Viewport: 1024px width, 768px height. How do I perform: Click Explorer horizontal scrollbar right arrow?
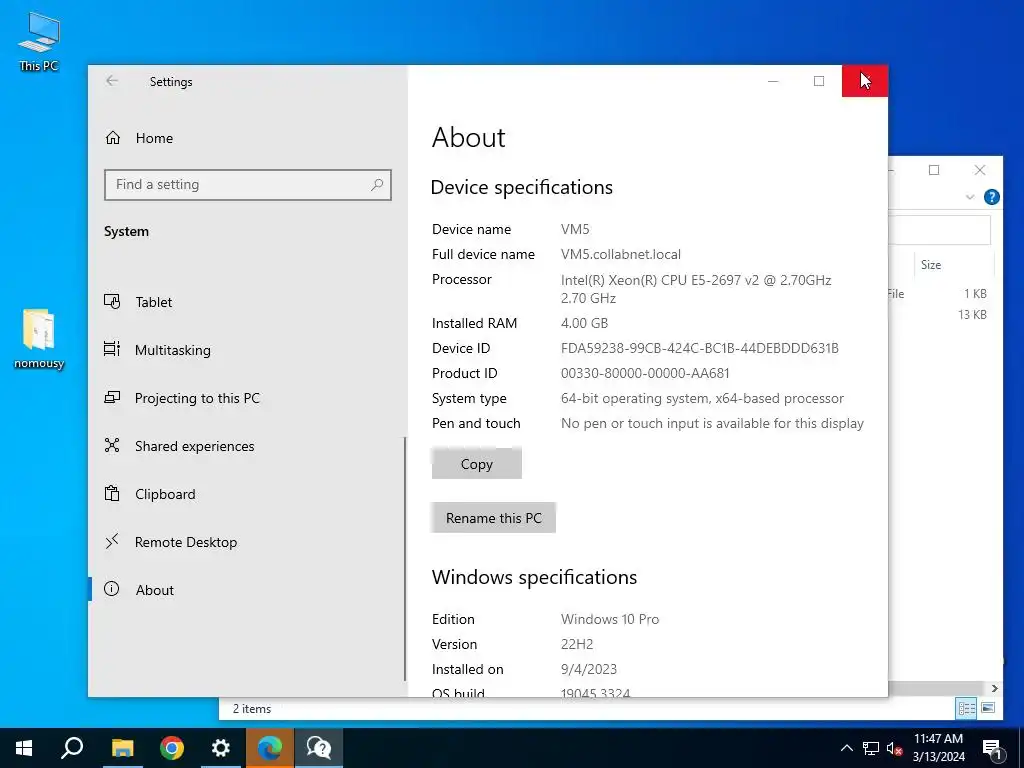point(994,688)
